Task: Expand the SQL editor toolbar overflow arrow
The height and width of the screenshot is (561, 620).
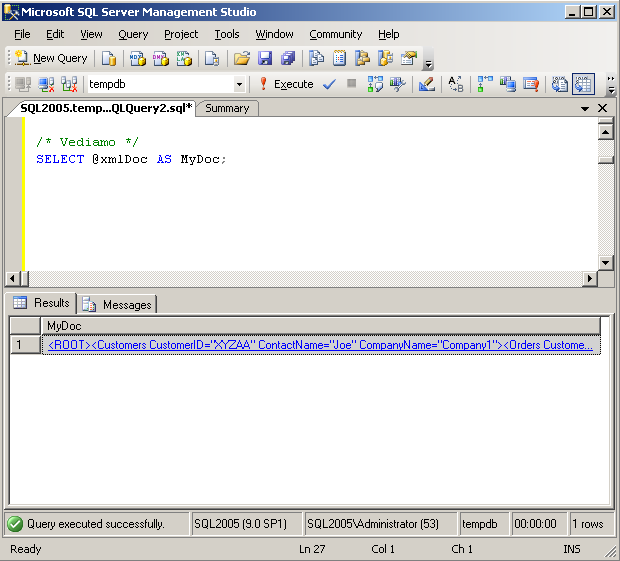Action: [x=611, y=85]
